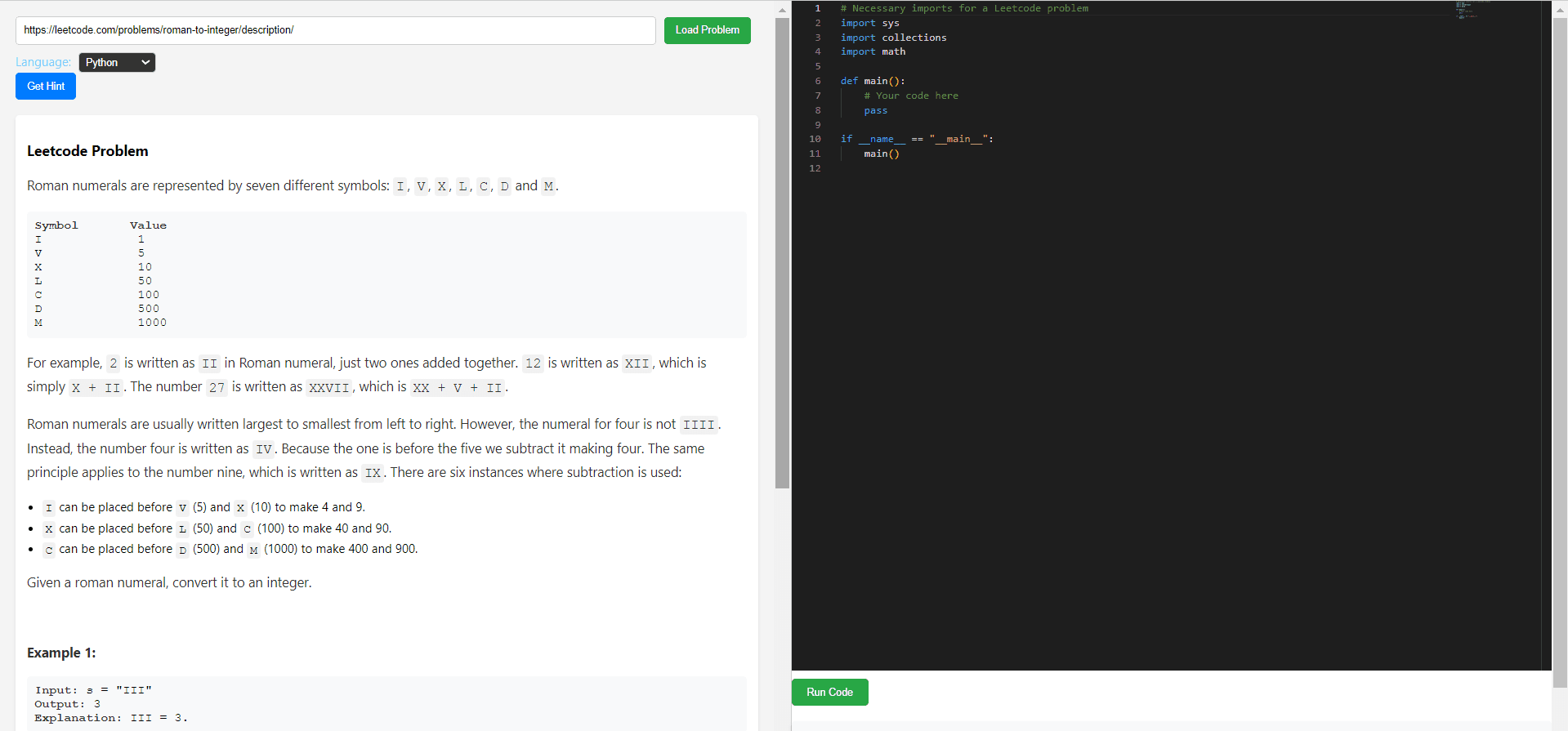
Task: Open the Python language dropdown
Action: [x=117, y=63]
